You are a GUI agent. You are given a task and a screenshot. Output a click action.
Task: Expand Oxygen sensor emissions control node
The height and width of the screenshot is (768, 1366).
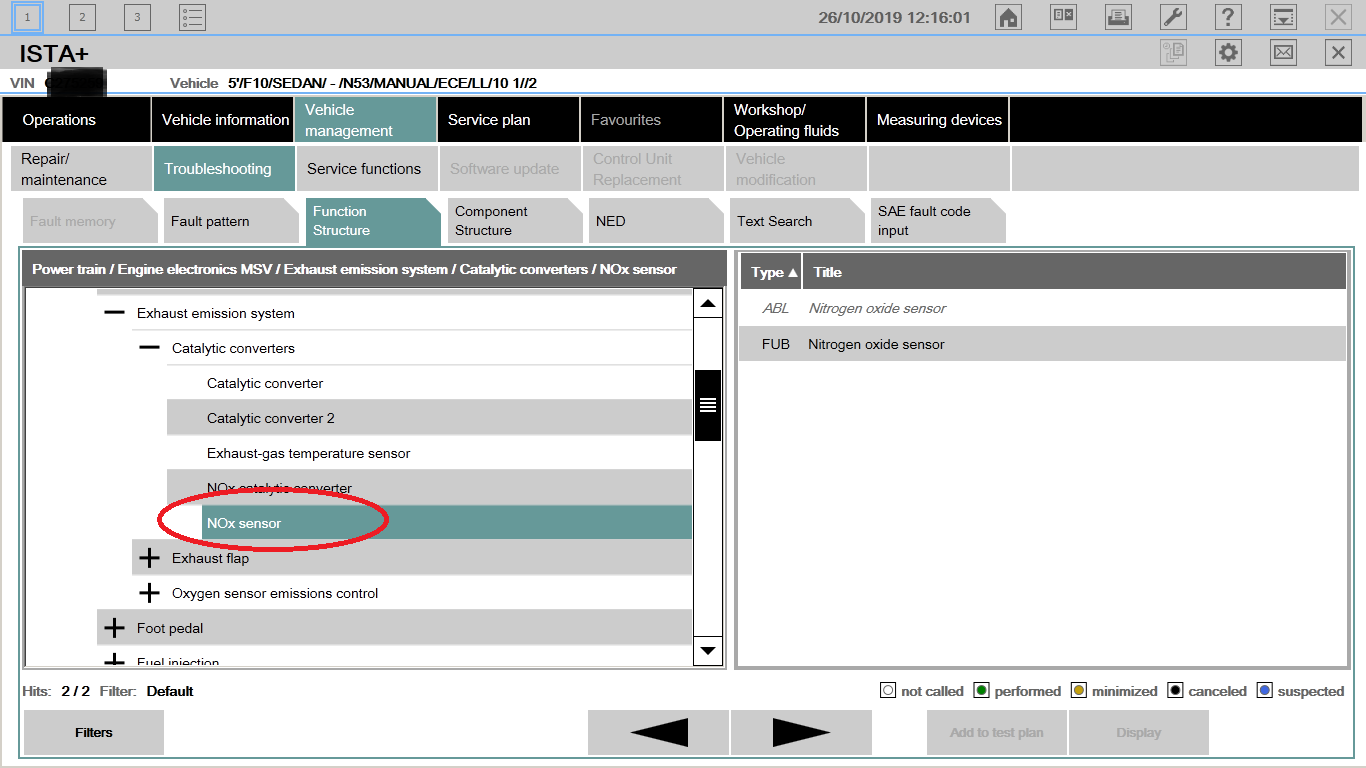pyautogui.click(x=150, y=593)
